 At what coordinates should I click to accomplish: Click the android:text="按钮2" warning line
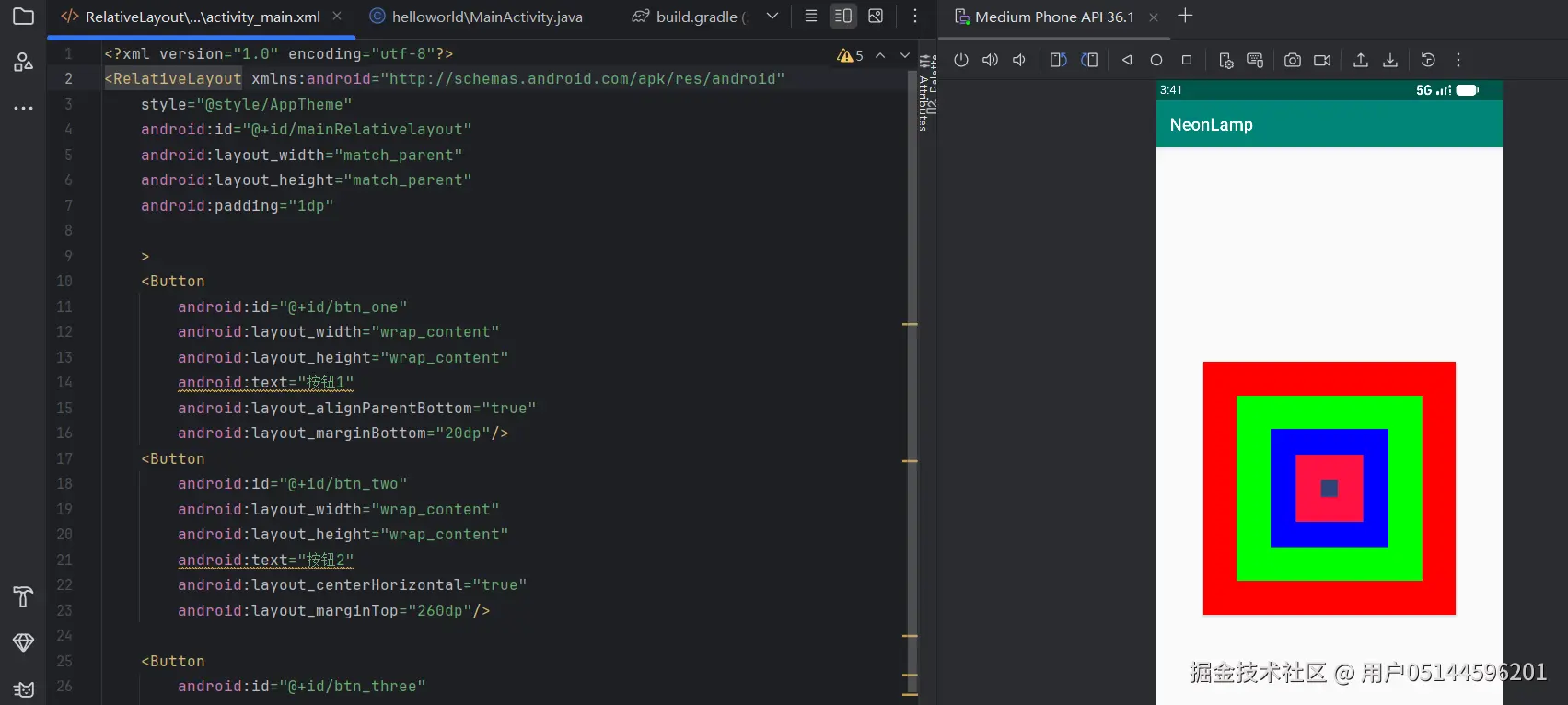click(x=265, y=560)
